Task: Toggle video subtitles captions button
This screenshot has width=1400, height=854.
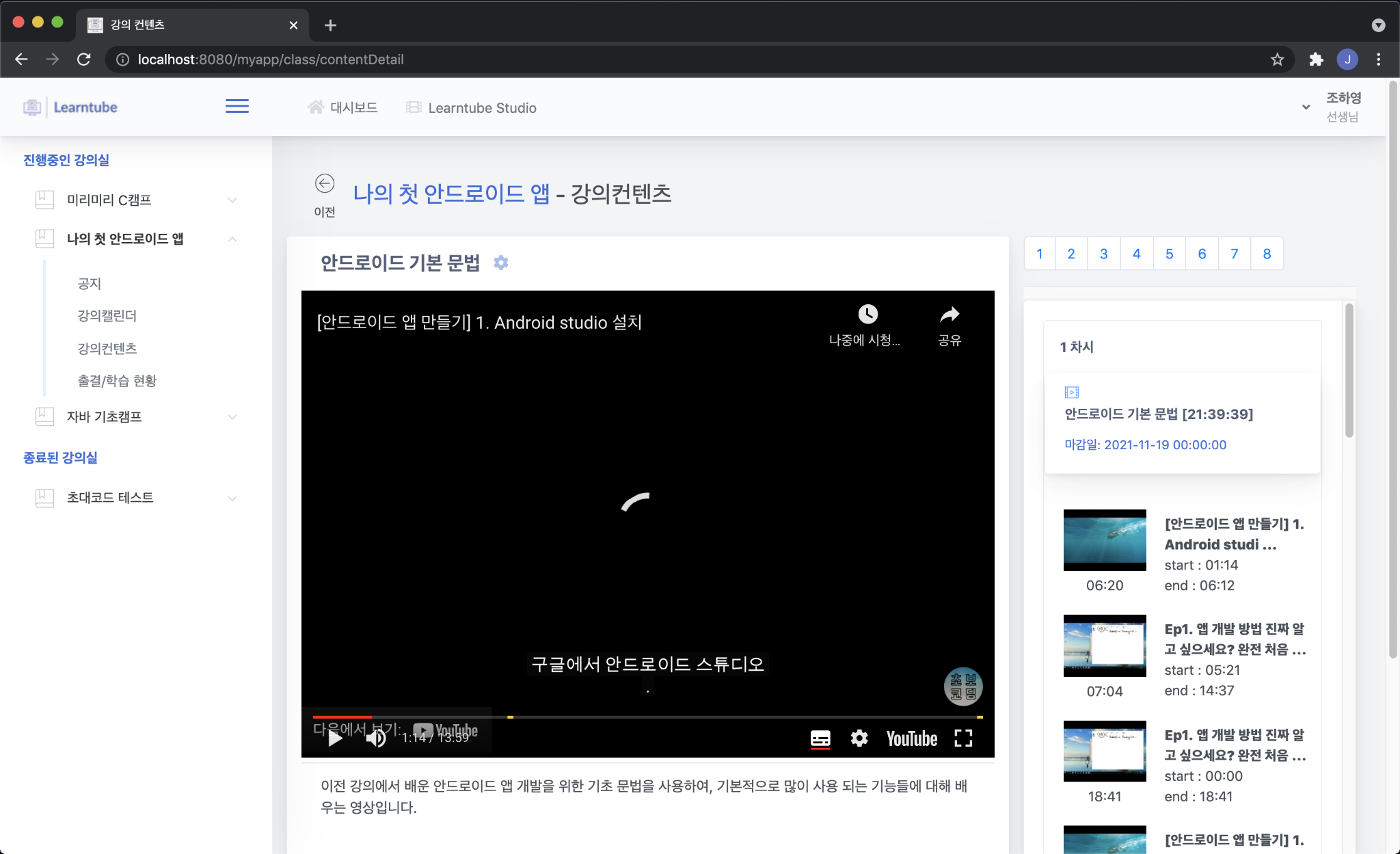Action: tap(820, 738)
